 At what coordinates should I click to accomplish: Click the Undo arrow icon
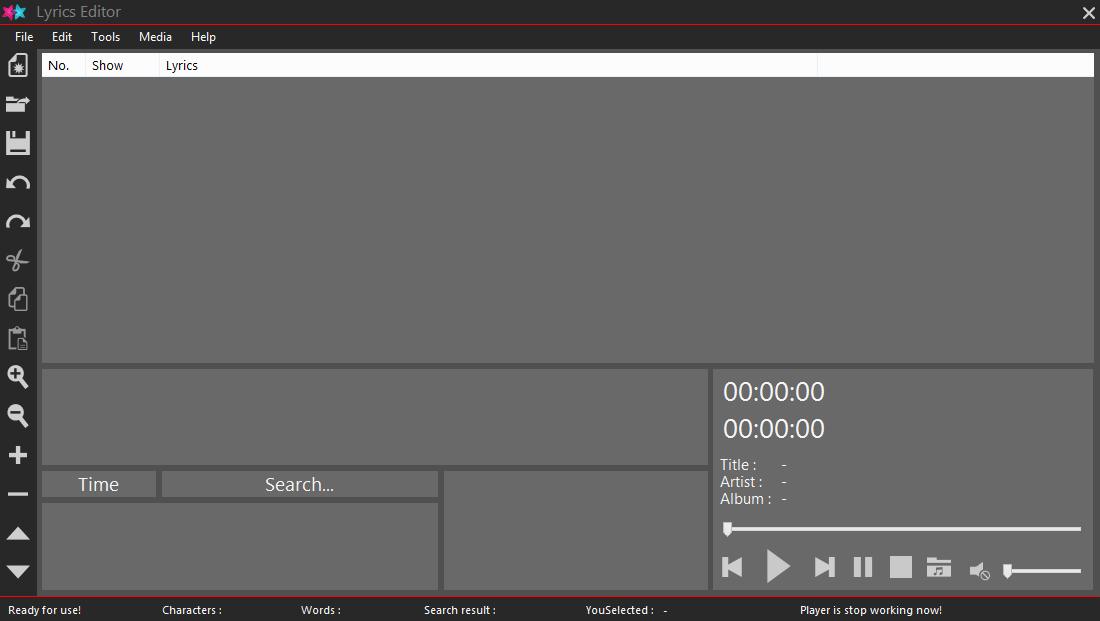[x=17, y=182]
